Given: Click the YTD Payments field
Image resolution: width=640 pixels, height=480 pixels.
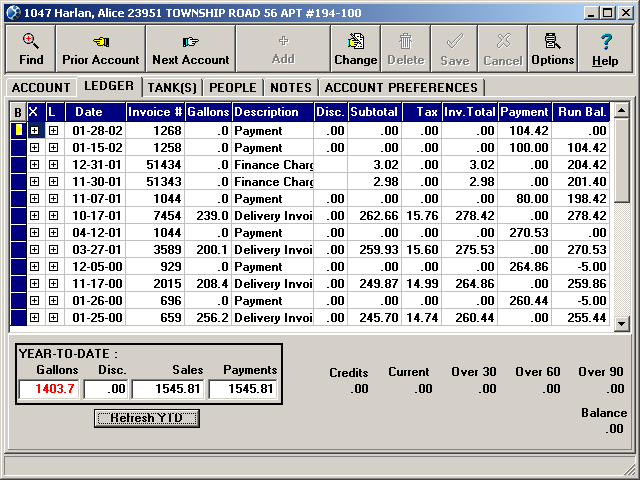Looking at the screenshot, I should pos(243,390).
